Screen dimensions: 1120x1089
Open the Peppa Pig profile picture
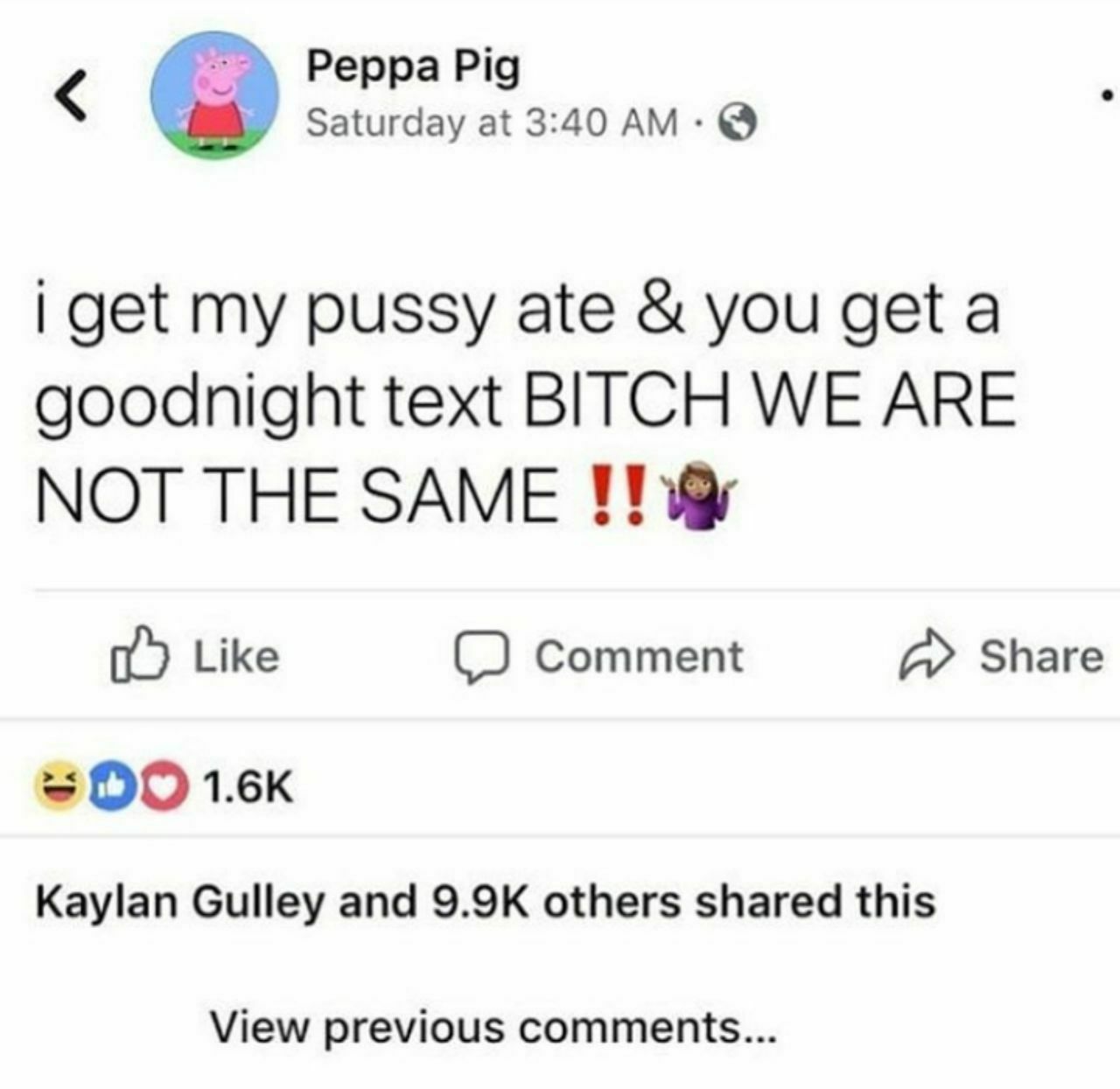click(x=214, y=94)
